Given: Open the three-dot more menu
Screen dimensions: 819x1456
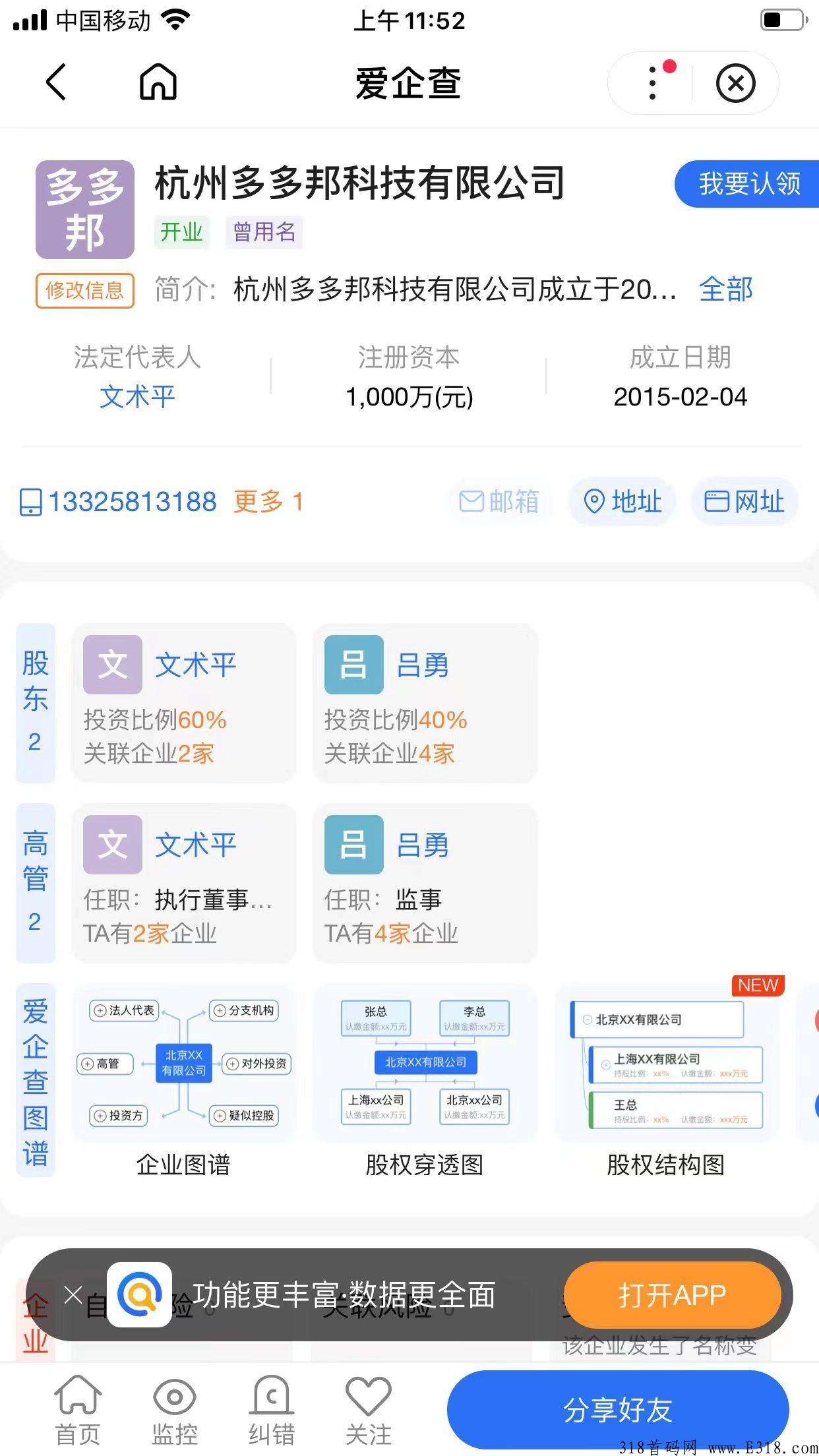Looking at the screenshot, I should (652, 83).
